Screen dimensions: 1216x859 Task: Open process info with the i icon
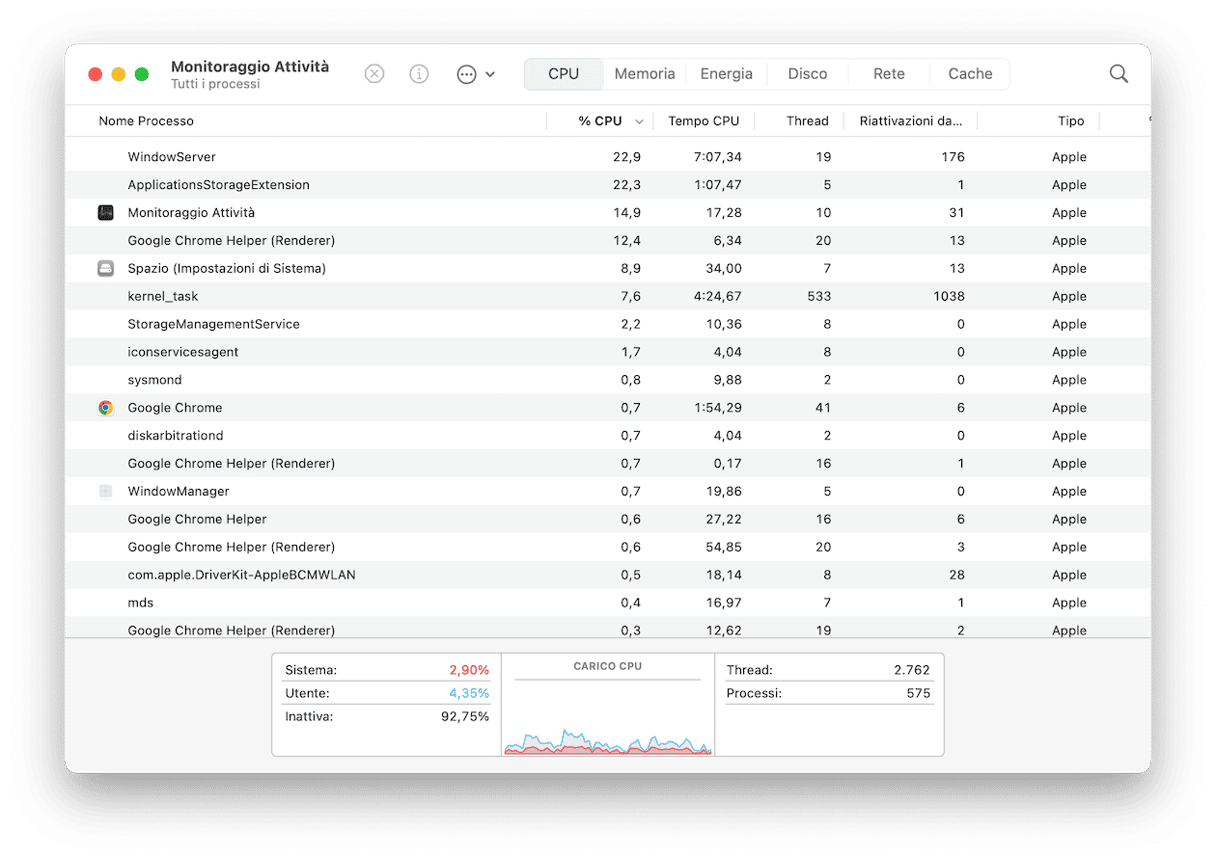(419, 74)
